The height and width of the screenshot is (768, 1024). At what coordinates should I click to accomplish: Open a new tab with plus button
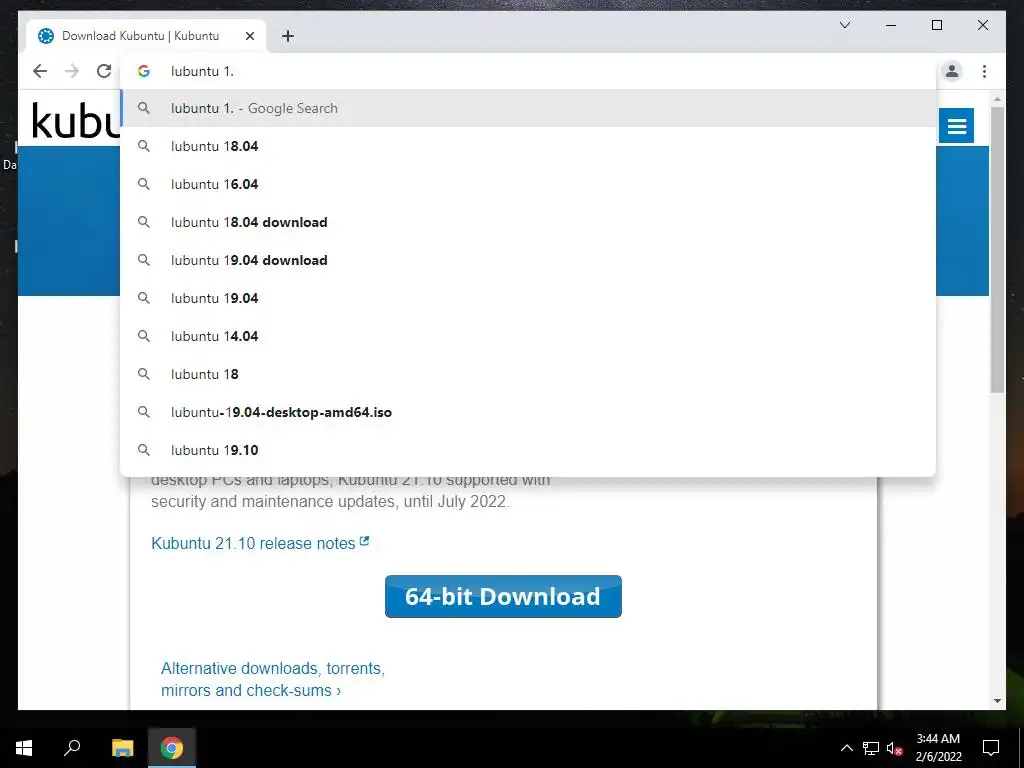pos(288,36)
